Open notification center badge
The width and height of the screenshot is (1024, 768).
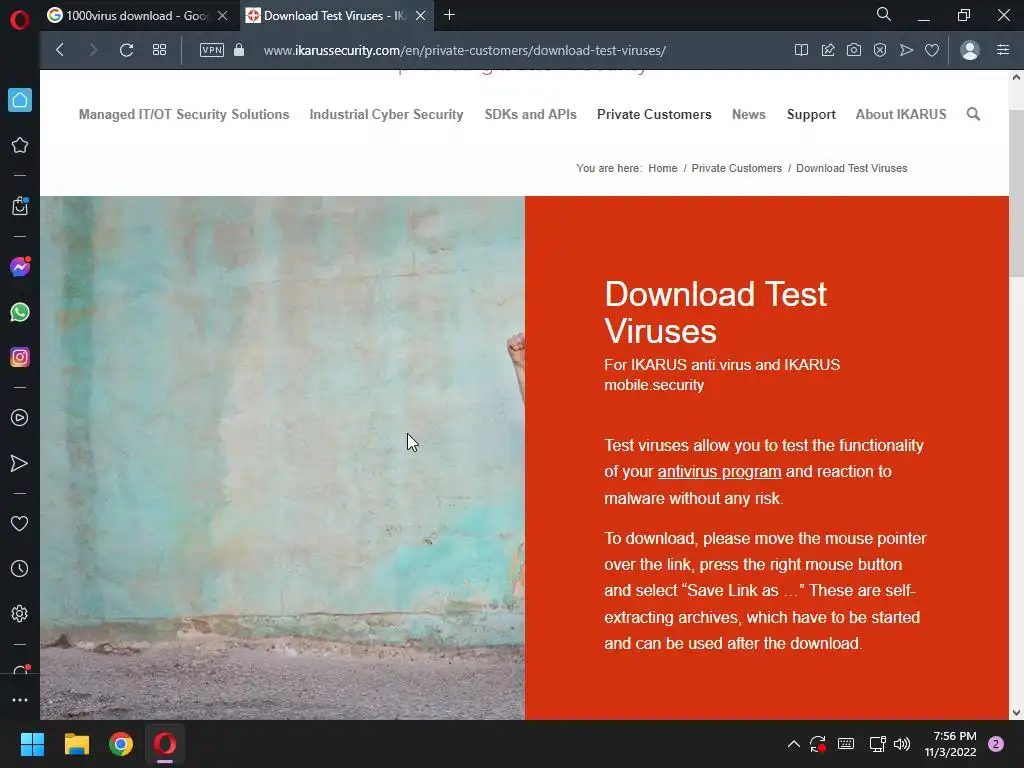point(996,744)
